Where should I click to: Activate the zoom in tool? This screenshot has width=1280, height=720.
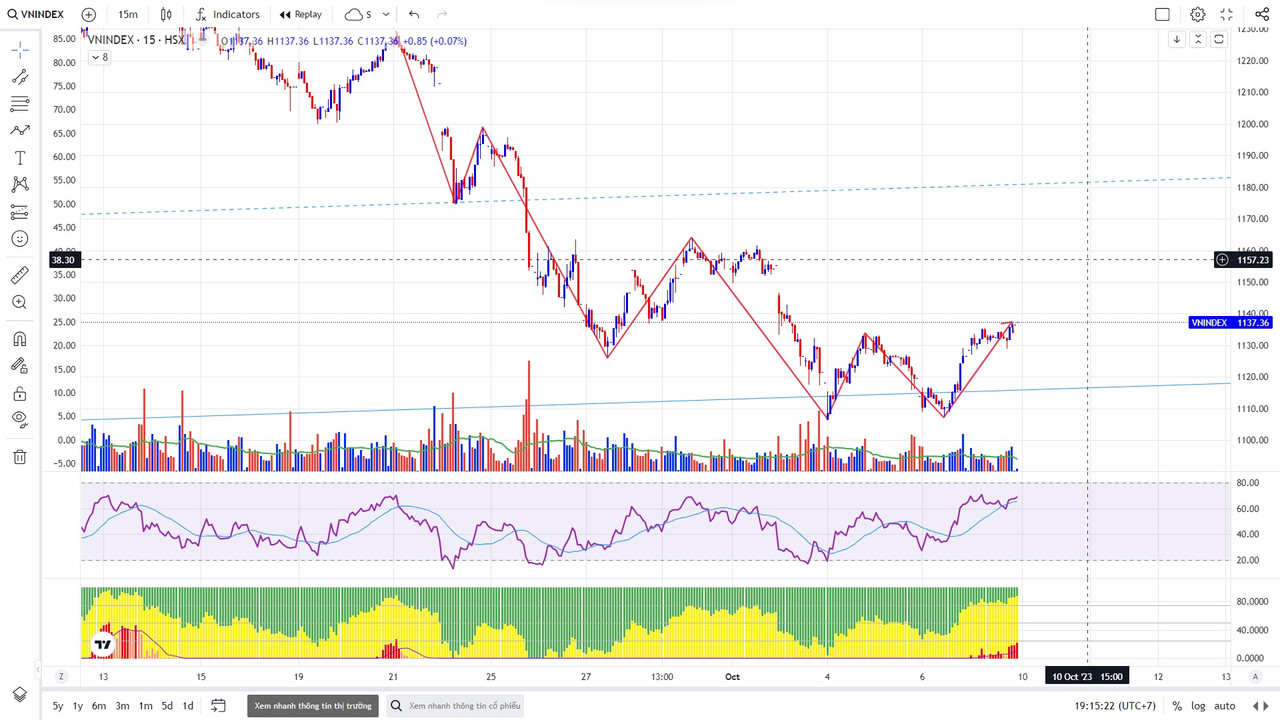tap(20, 302)
